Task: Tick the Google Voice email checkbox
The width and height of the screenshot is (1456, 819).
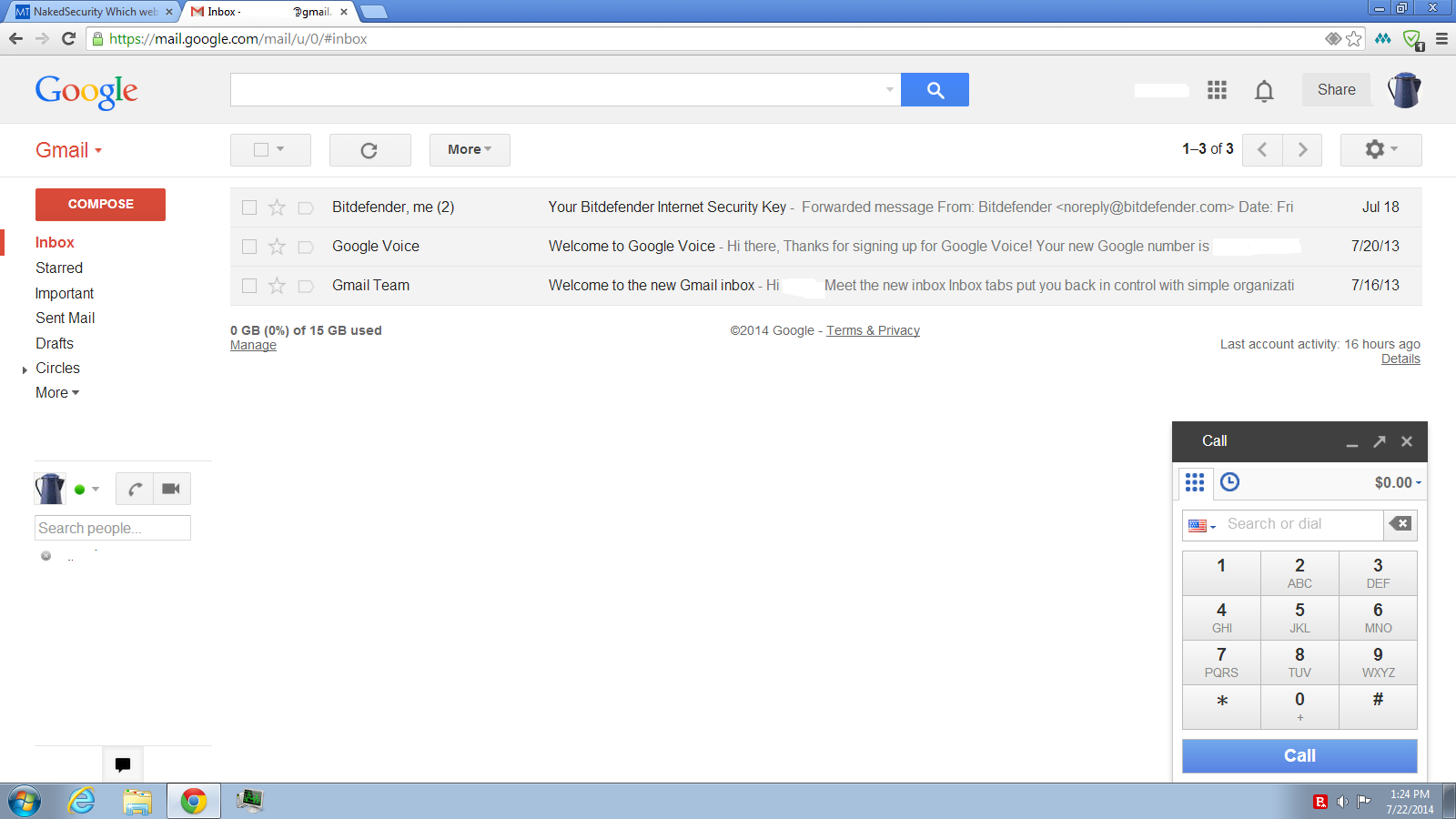Action: (x=249, y=247)
